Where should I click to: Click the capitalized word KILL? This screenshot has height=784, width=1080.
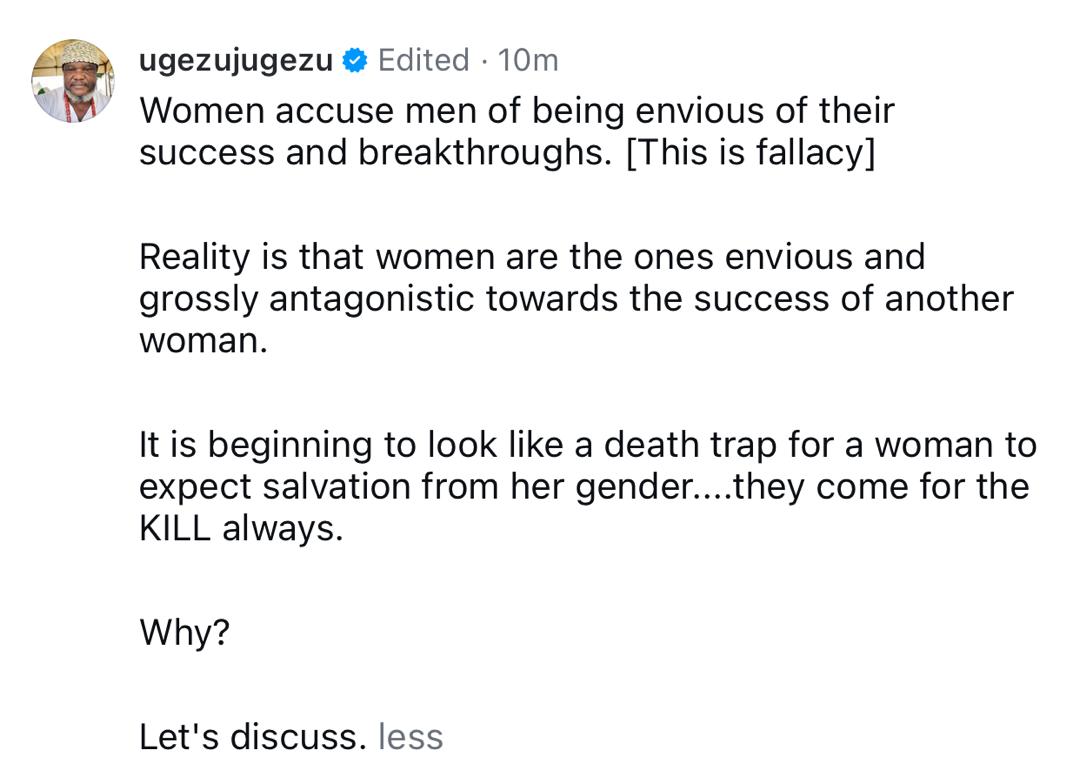175,529
